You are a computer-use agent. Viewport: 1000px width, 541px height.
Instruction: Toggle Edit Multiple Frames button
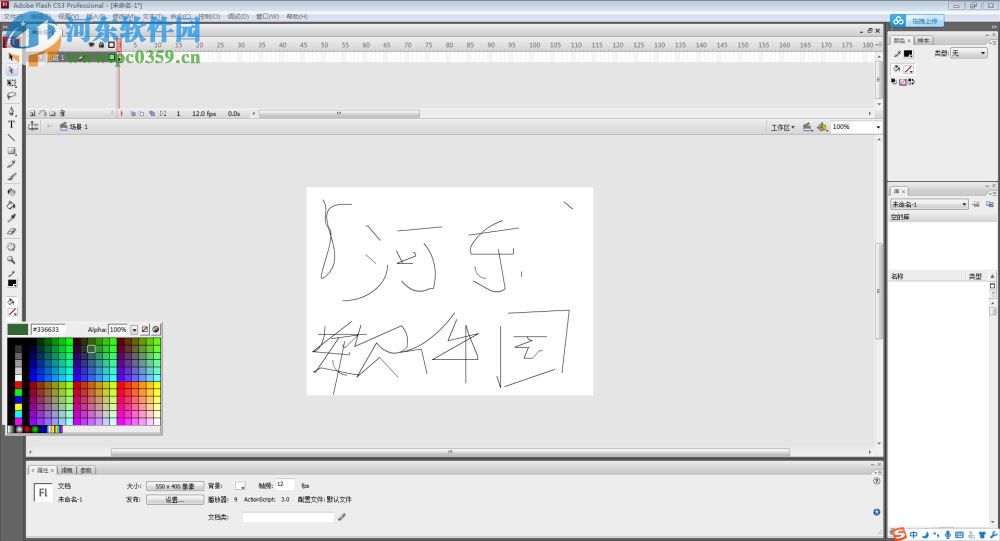[x=152, y=114]
